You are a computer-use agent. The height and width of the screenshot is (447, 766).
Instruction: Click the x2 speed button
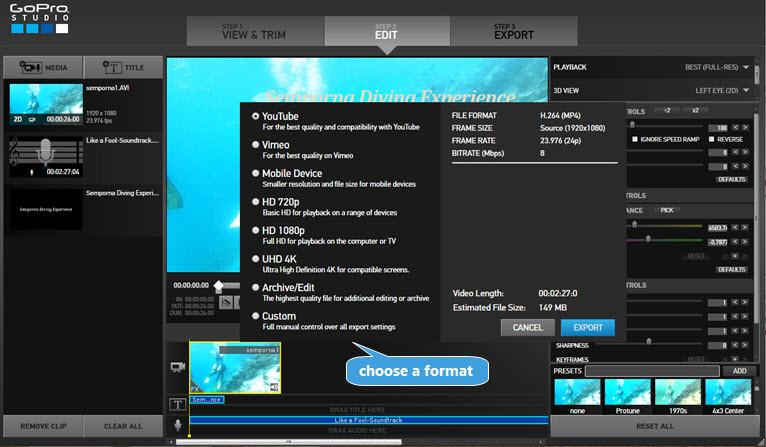pyautogui.click(x=695, y=110)
